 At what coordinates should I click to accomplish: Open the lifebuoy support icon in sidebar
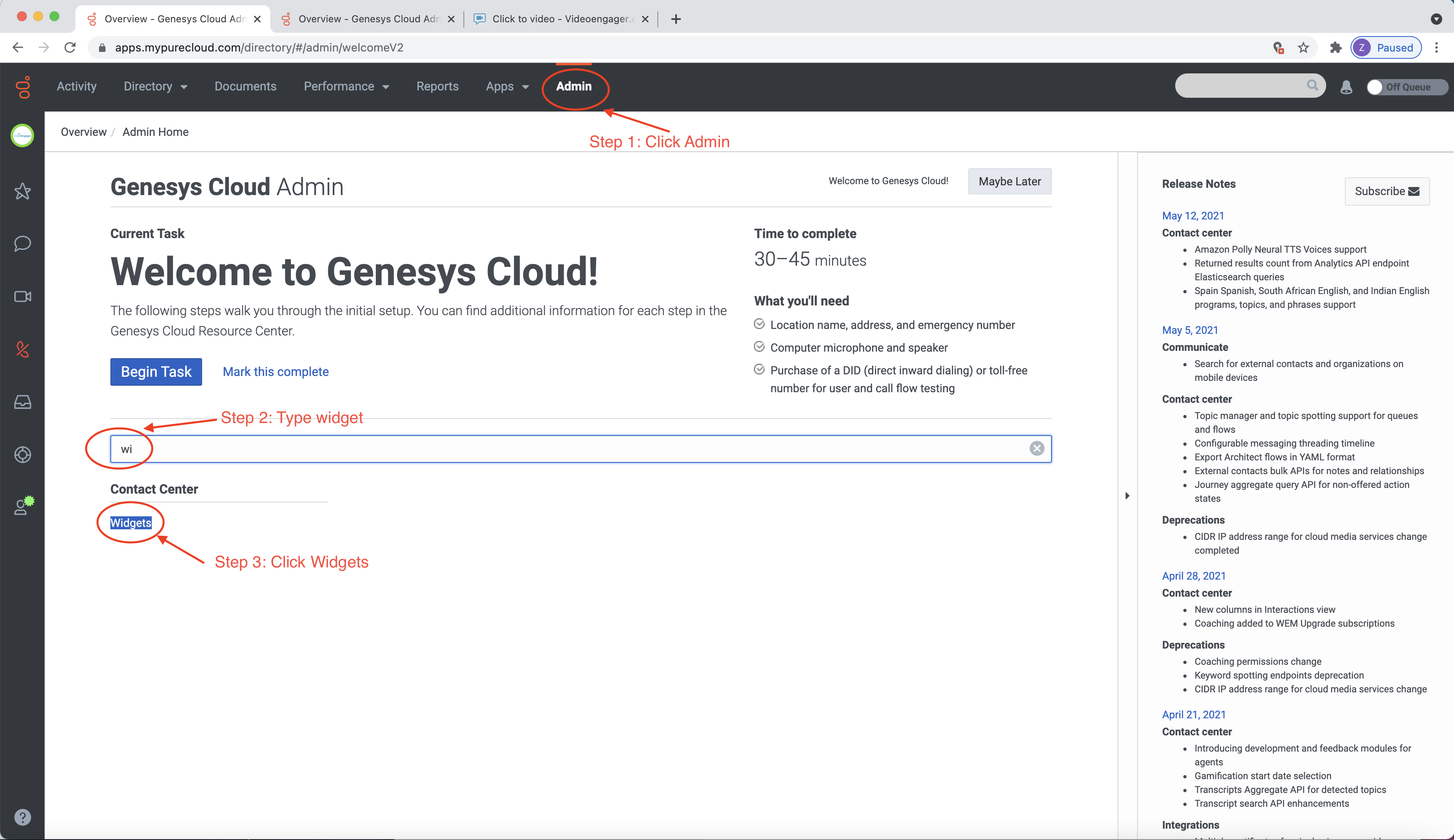click(22, 454)
